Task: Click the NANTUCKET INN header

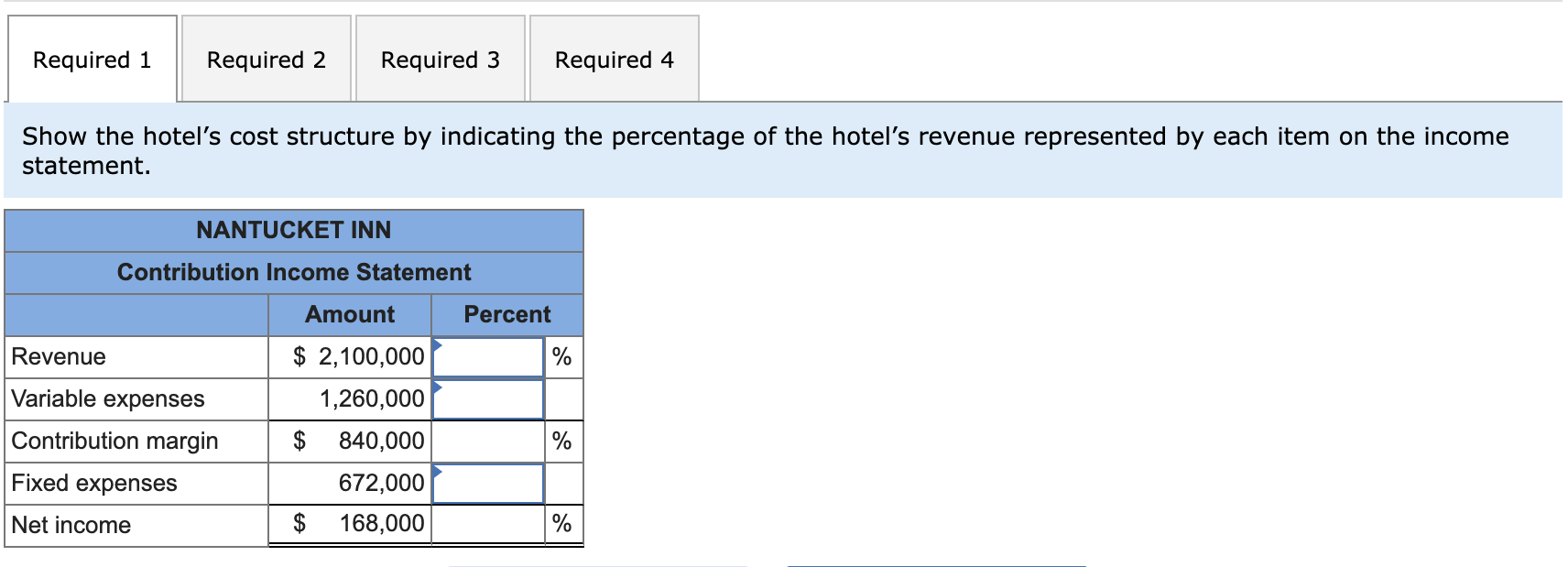Action: pos(294,230)
